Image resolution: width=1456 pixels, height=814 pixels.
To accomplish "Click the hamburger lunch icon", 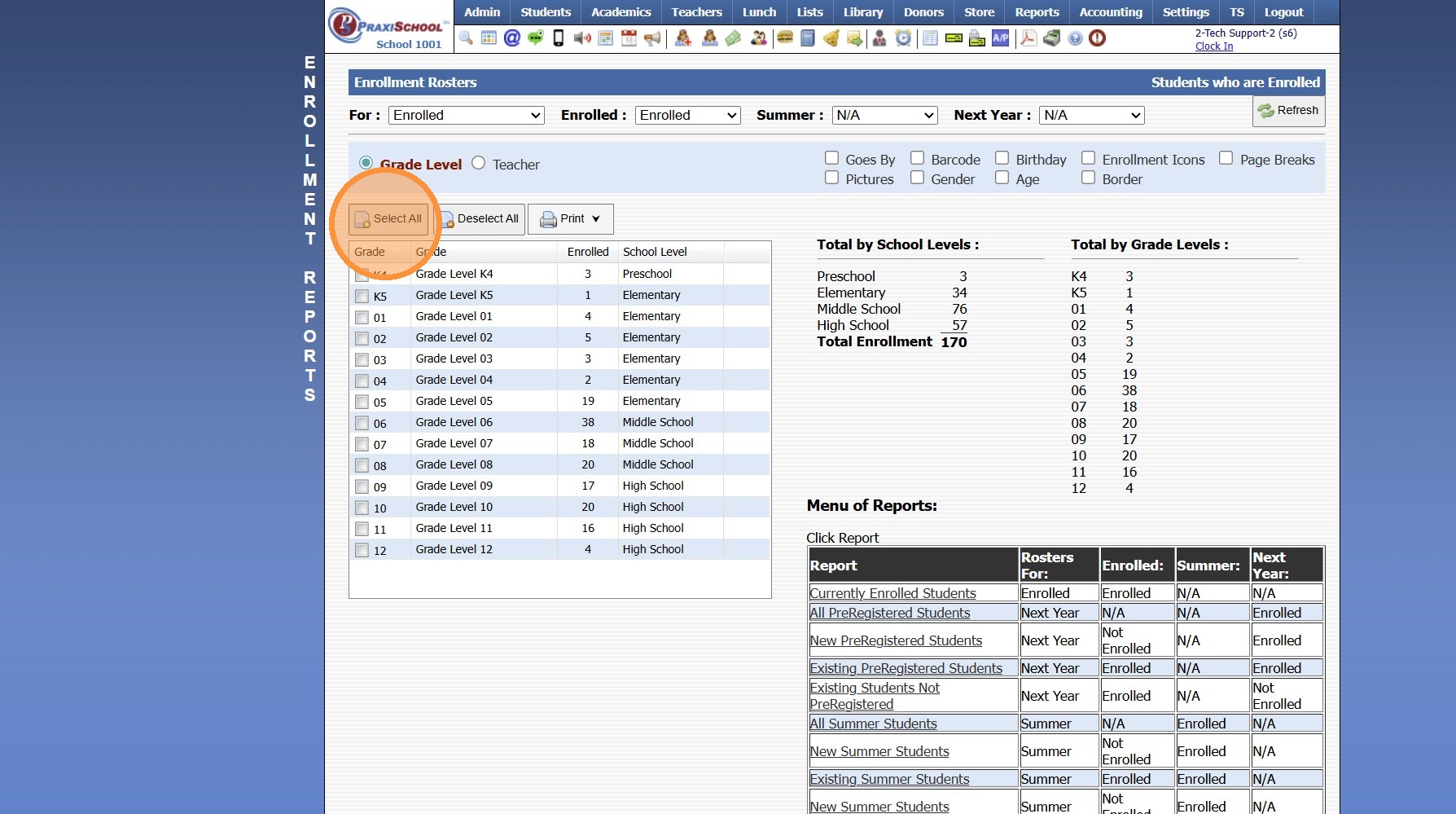I will click(785, 38).
